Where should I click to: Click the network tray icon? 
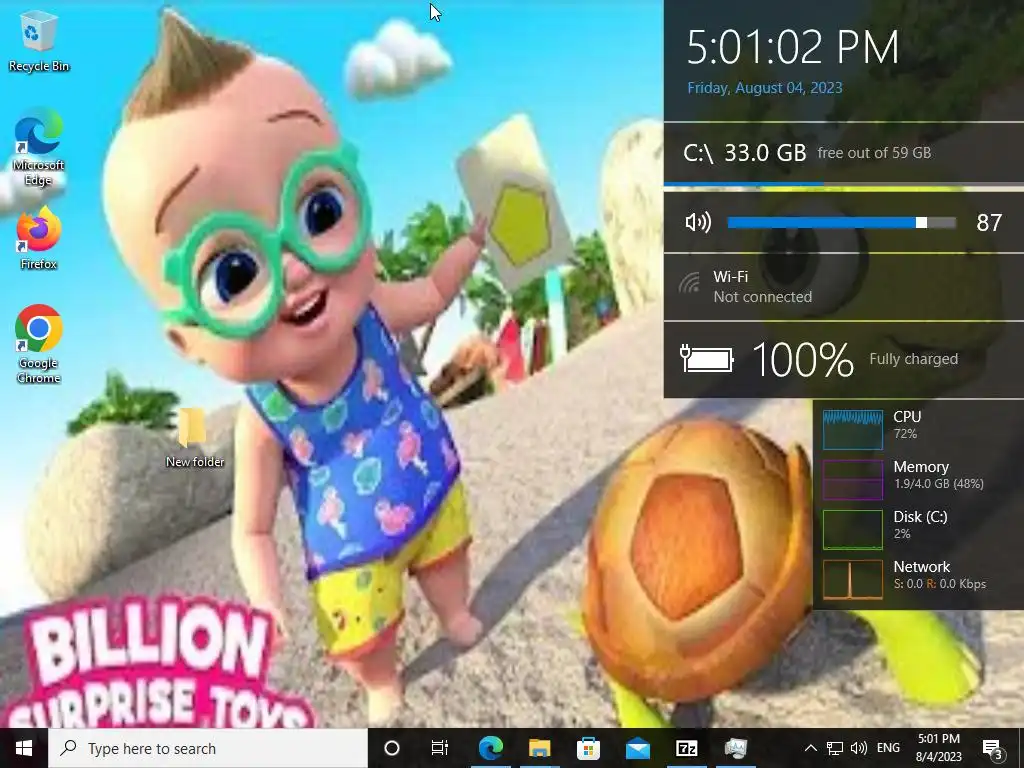click(x=835, y=748)
